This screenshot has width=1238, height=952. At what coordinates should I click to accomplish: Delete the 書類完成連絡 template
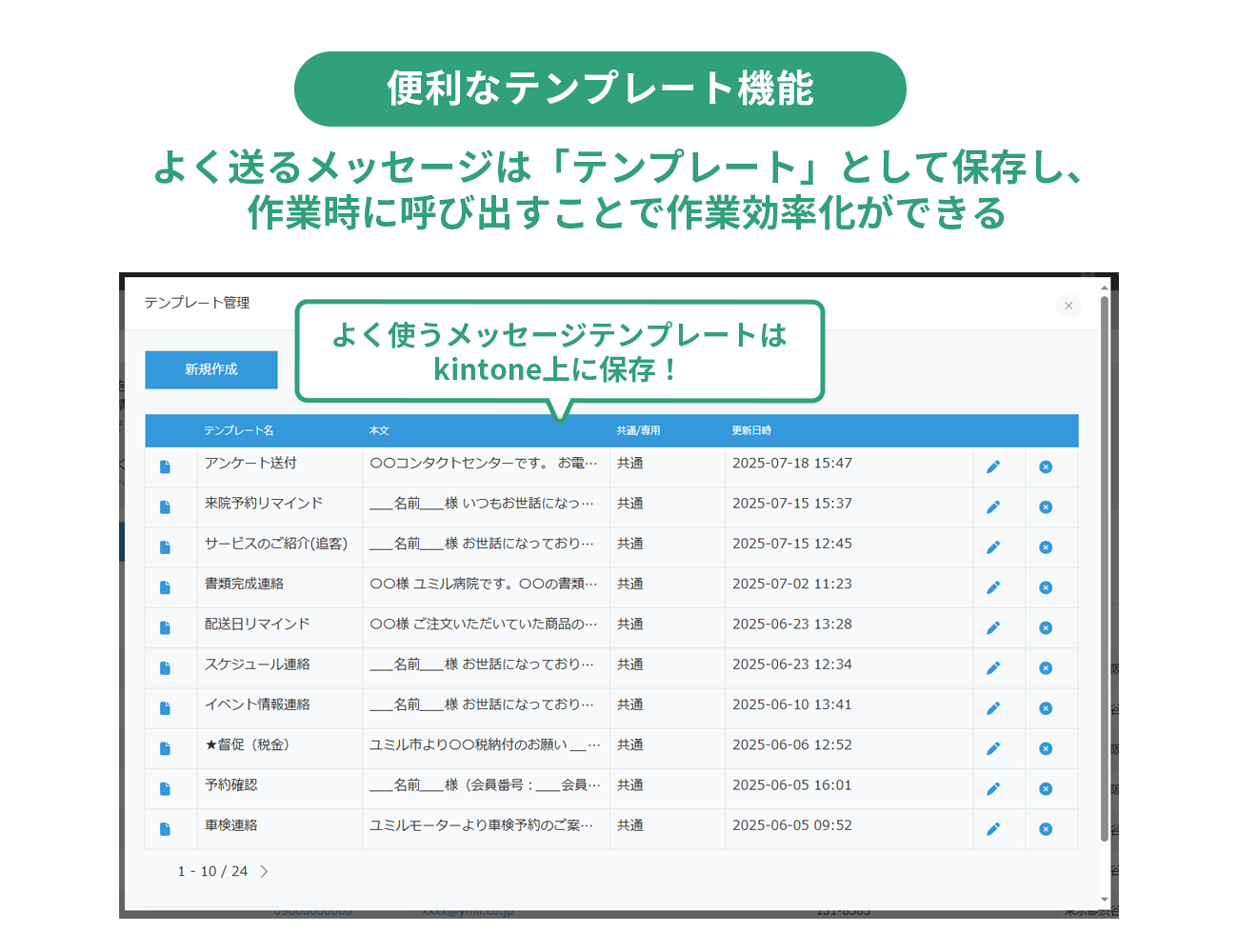point(1046,587)
